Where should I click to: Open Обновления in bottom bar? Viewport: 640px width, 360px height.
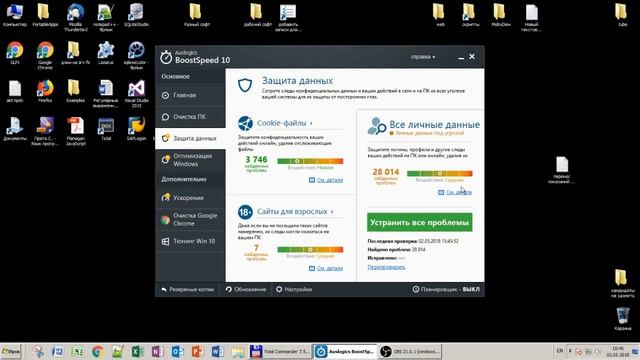pos(246,289)
